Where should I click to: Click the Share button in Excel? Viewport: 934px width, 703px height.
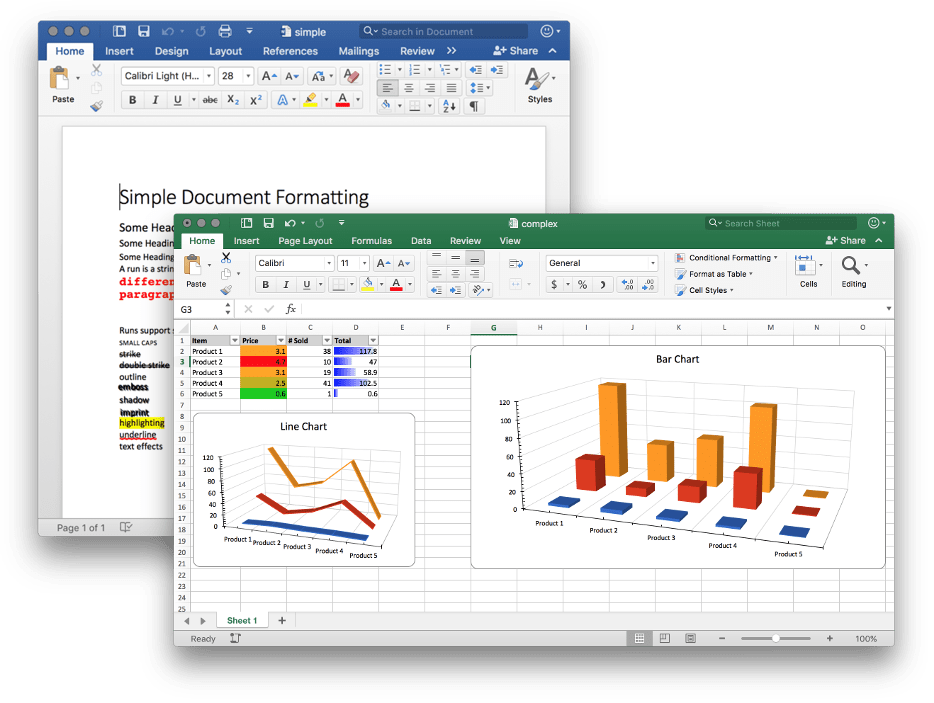coord(846,241)
